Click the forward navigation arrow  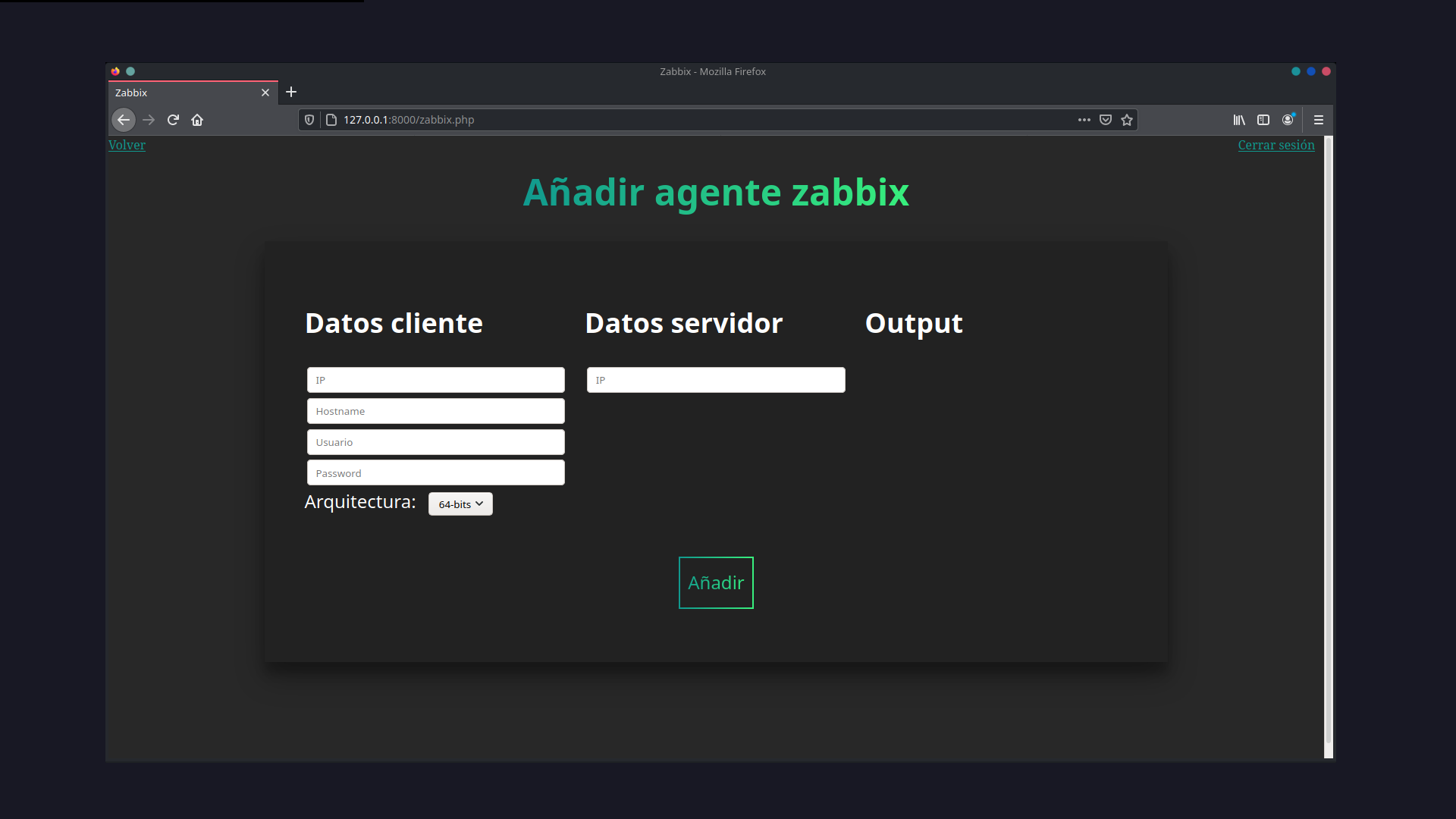pyautogui.click(x=149, y=120)
